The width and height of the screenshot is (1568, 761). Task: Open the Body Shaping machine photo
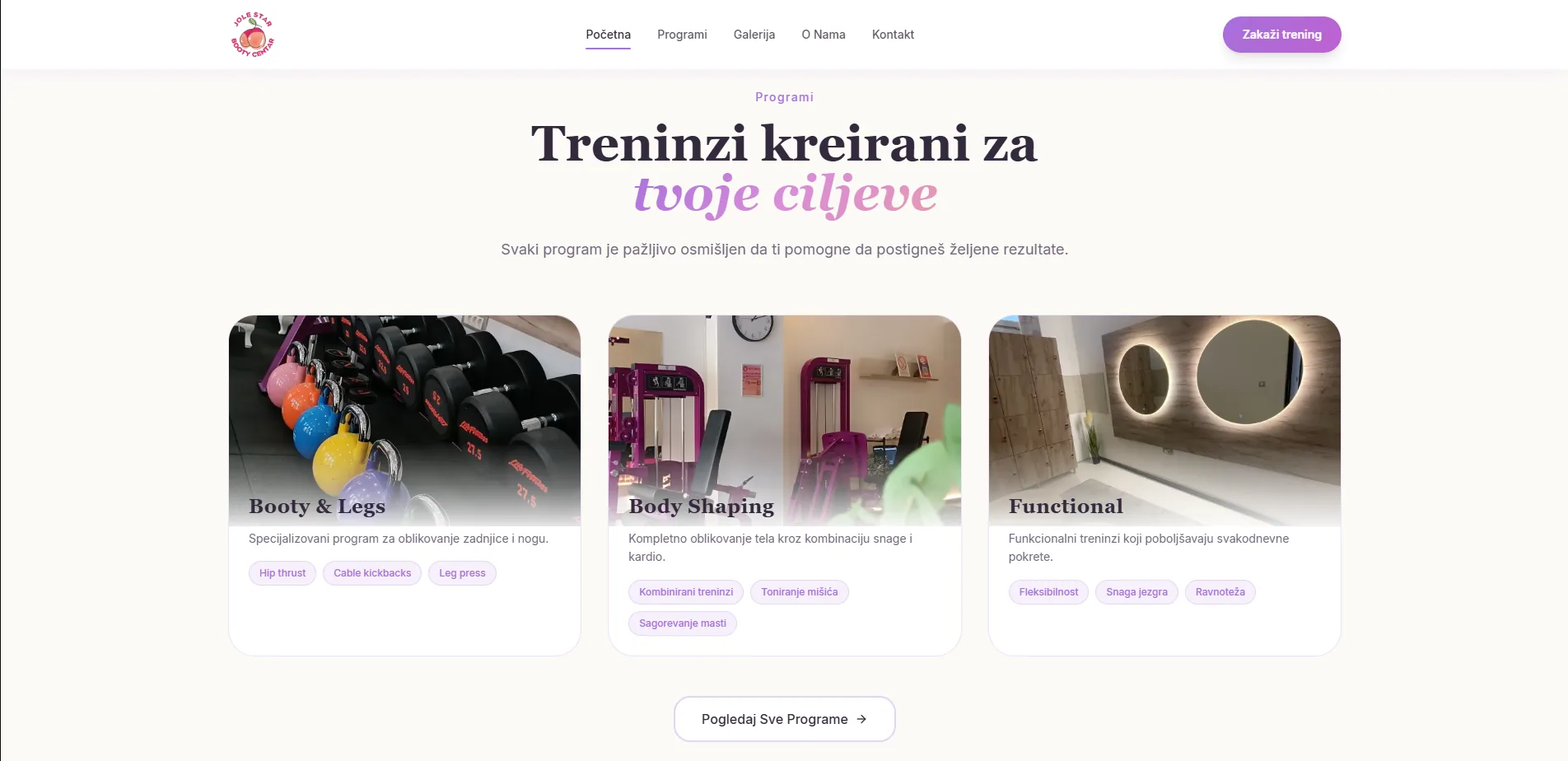pos(784,420)
